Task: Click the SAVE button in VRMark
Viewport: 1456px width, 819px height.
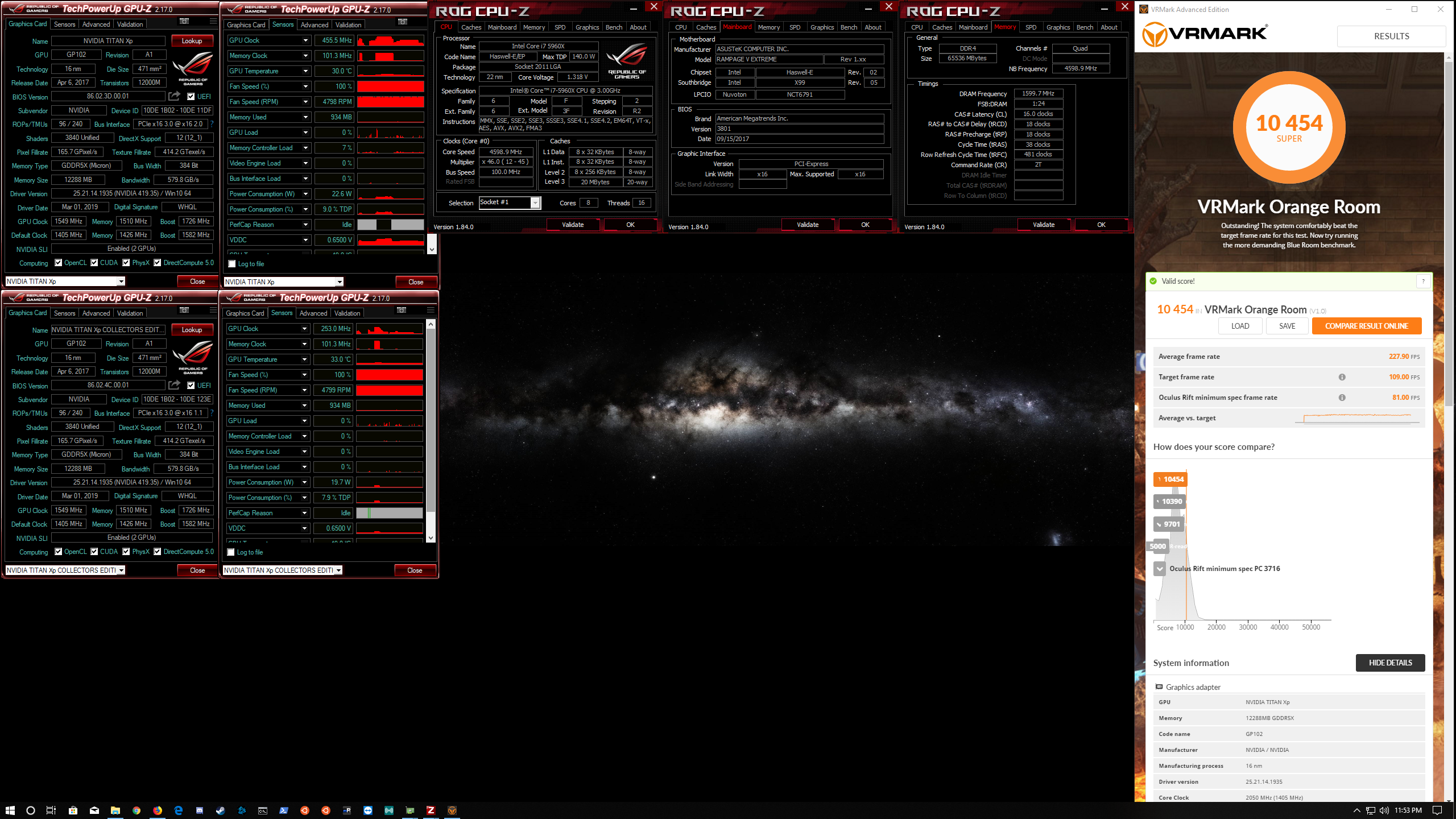Action: point(1287,326)
